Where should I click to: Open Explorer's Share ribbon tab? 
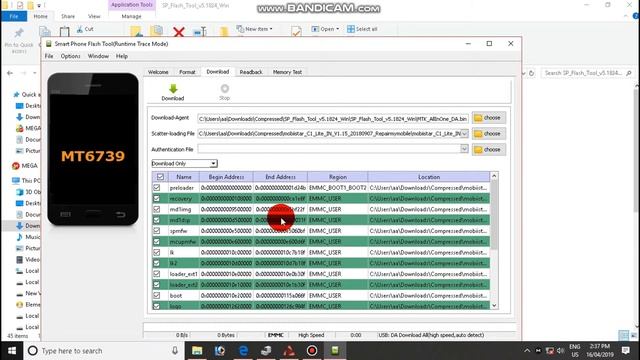[68, 16]
